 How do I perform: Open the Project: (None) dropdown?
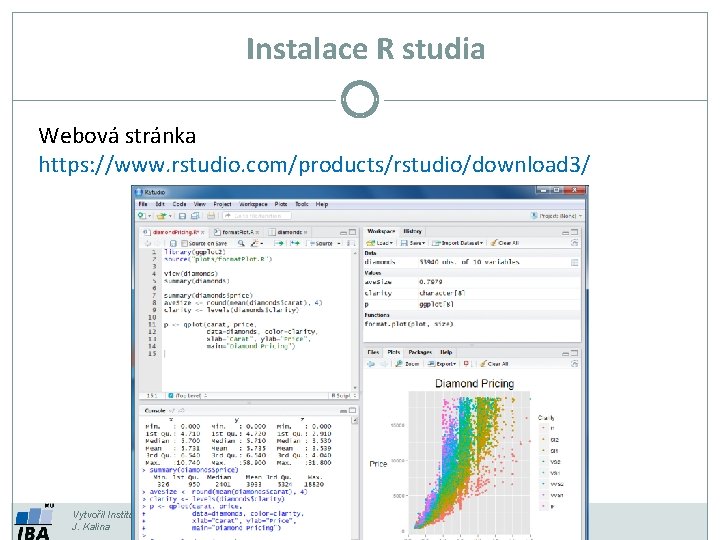(x=557, y=215)
